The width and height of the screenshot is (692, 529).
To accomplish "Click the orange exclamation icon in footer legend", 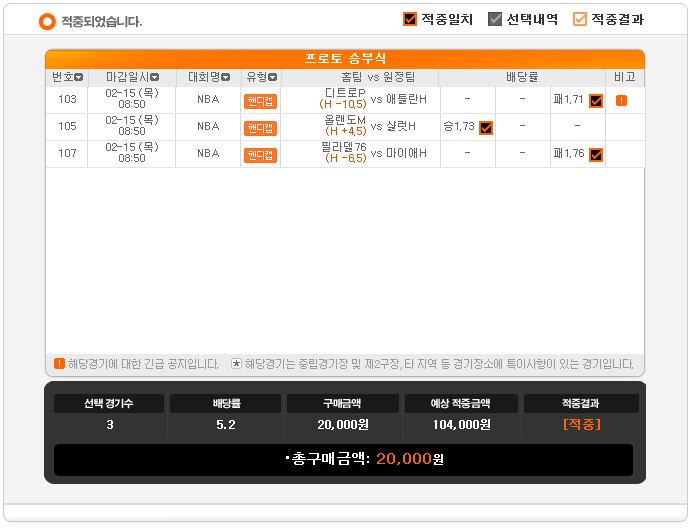I will (x=59, y=364).
